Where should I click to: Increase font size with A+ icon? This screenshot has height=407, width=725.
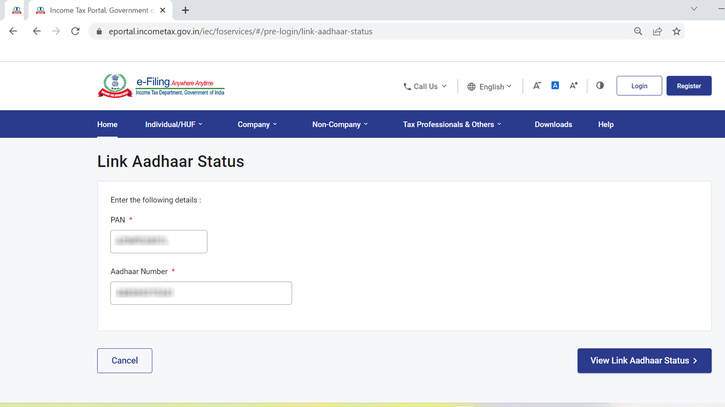[573, 86]
